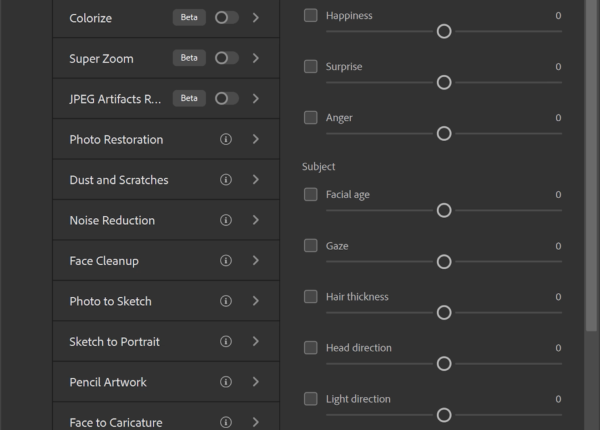Open the Face Cleanup filter entry
Image resolution: width=600 pixels, height=430 pixels.
[104, 261]
